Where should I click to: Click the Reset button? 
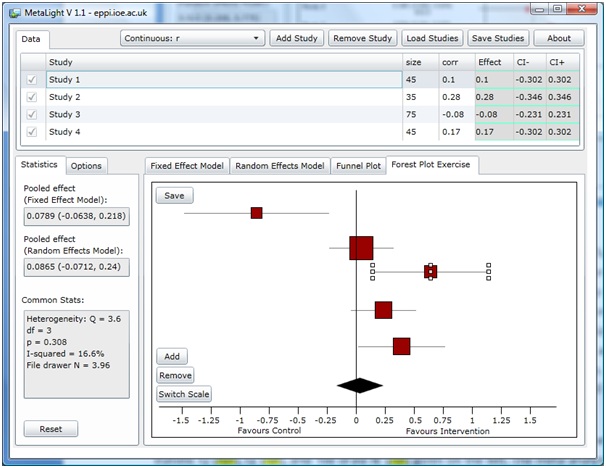[x=51, y=429]
